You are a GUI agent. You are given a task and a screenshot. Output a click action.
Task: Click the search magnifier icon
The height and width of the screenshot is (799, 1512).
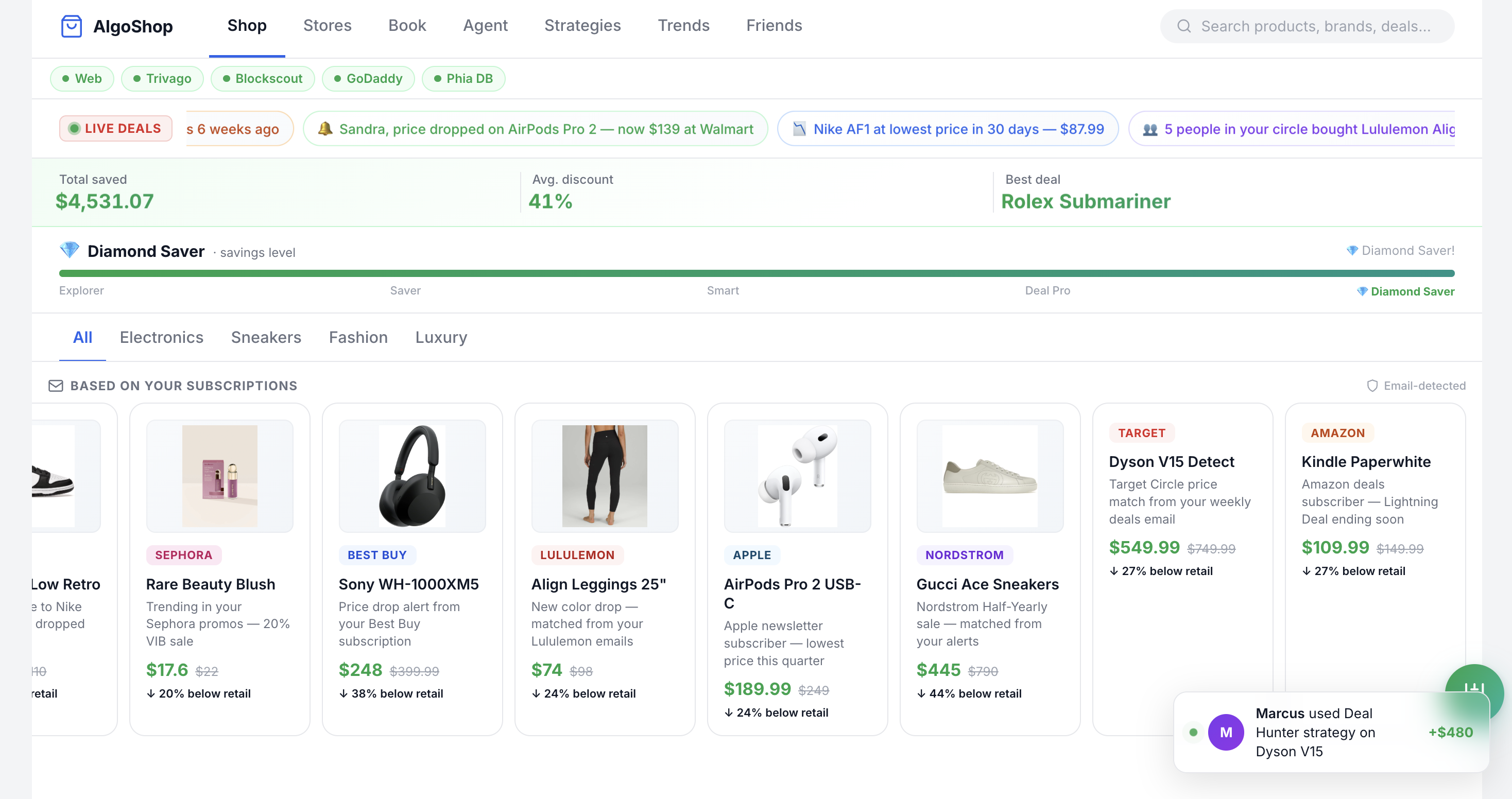1184,26
